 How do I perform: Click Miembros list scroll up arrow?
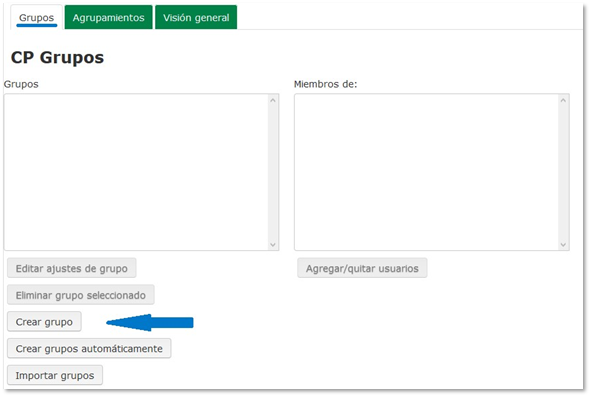point(563,100)
